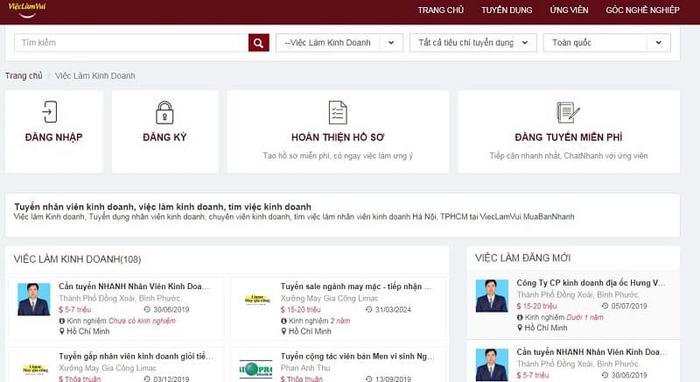Click the avatar photo on the Cần tuyển NHANH card in Việc Làm Kinh Doanh
This screenshot has width=700, height=382.
point(34,299)
